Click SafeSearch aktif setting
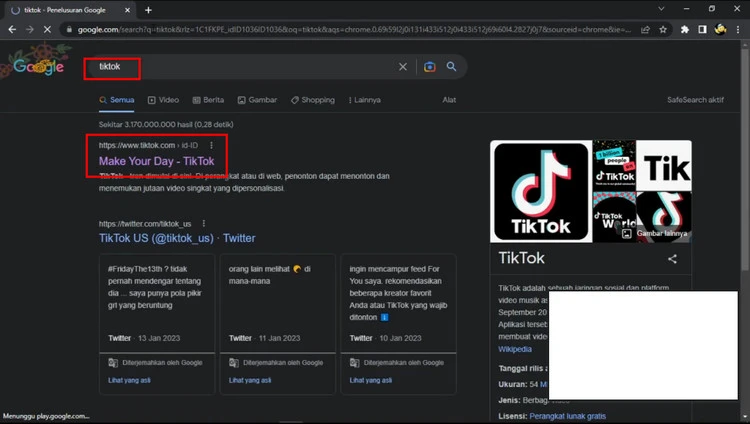The width and height of the screenshot is (750, 424). pyautogui.click(x=695, y=100)
